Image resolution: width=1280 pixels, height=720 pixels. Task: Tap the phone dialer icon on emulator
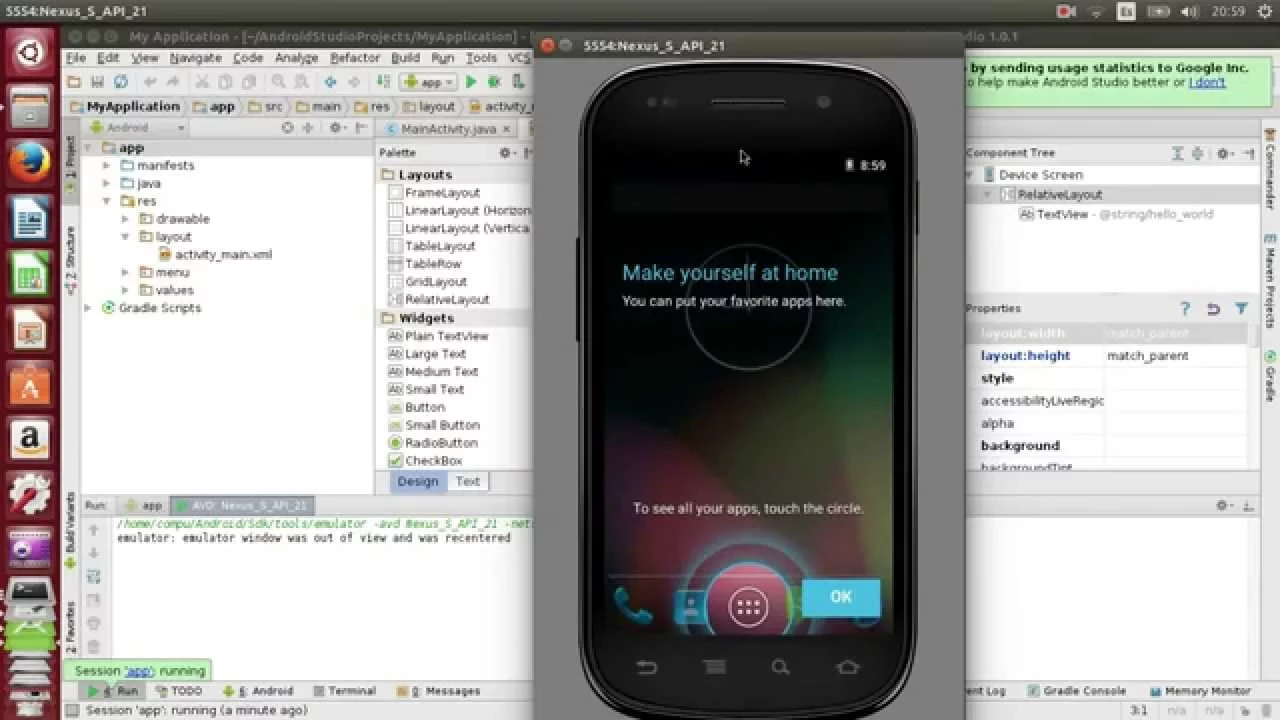coord(632,605)
